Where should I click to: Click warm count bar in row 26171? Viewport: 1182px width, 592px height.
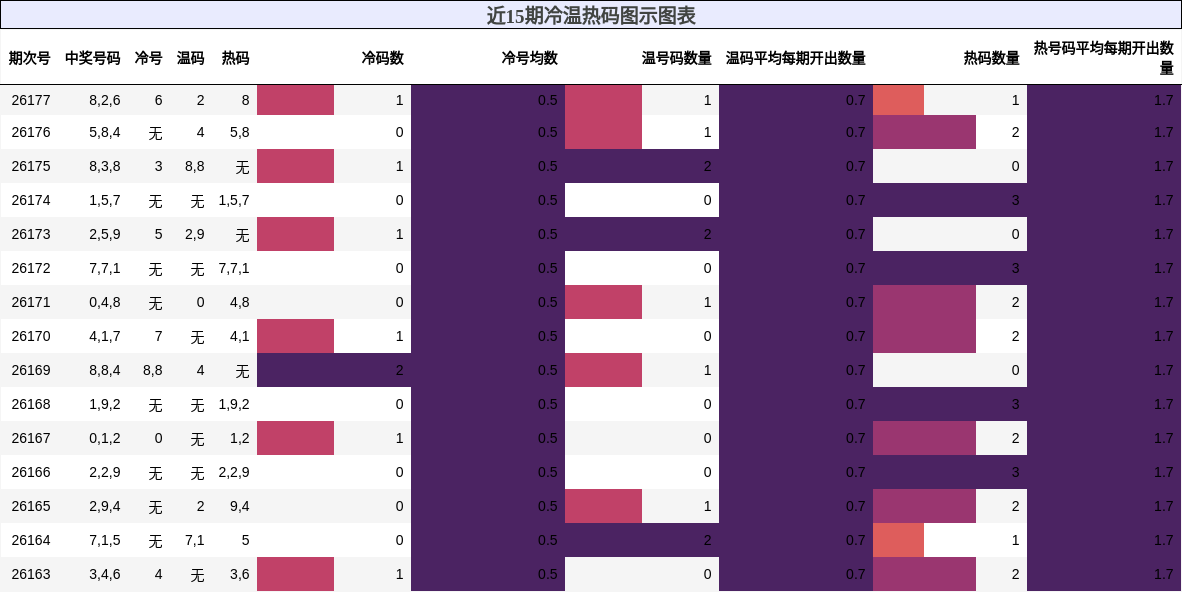pos(603,302)
